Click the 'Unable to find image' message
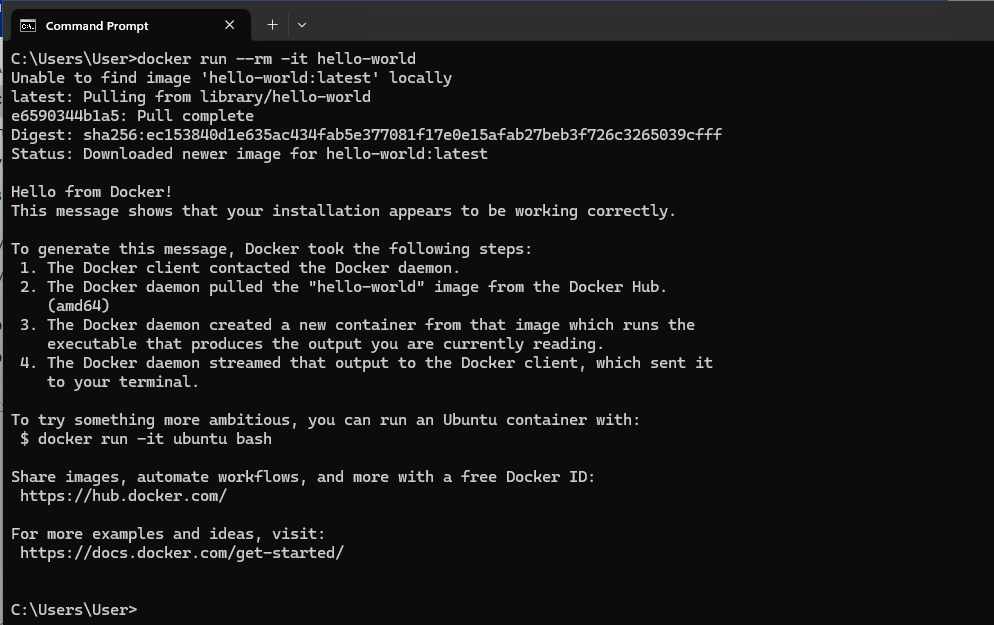Screen dimensions: 994x625 pyautogui.click(x=231, y=78)
